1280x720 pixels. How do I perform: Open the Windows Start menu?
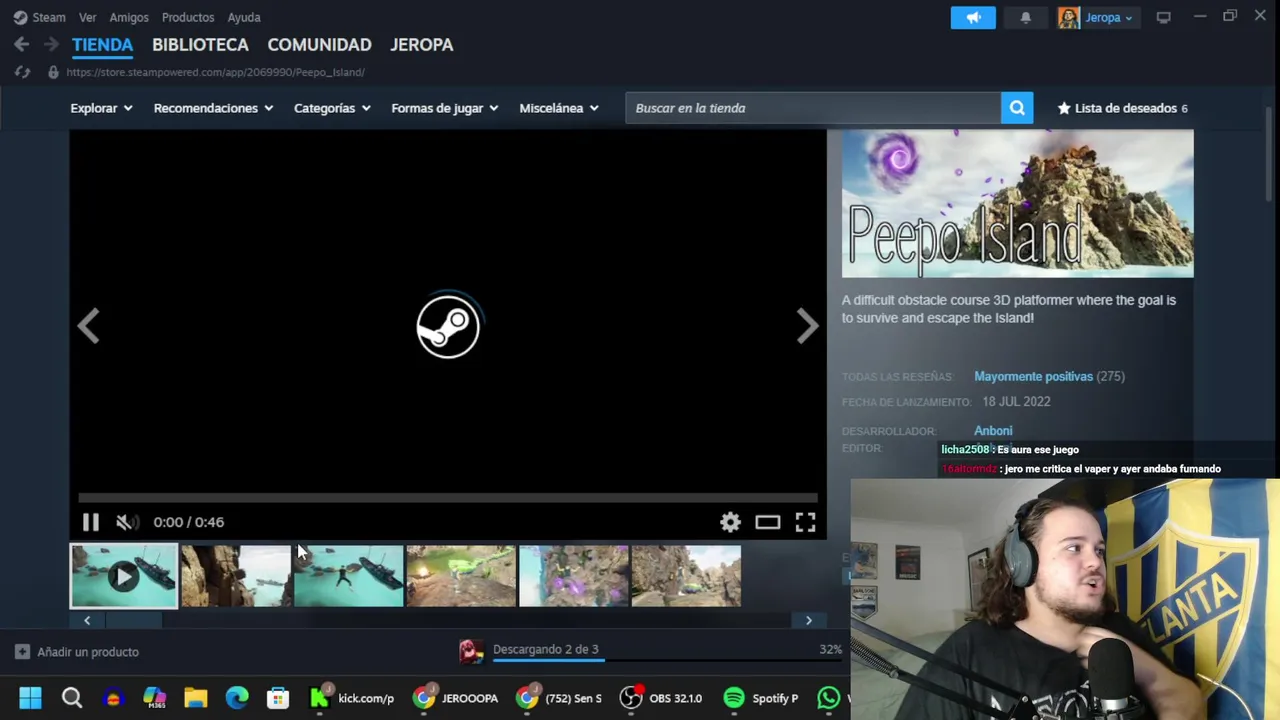click(x=30, y=698)
